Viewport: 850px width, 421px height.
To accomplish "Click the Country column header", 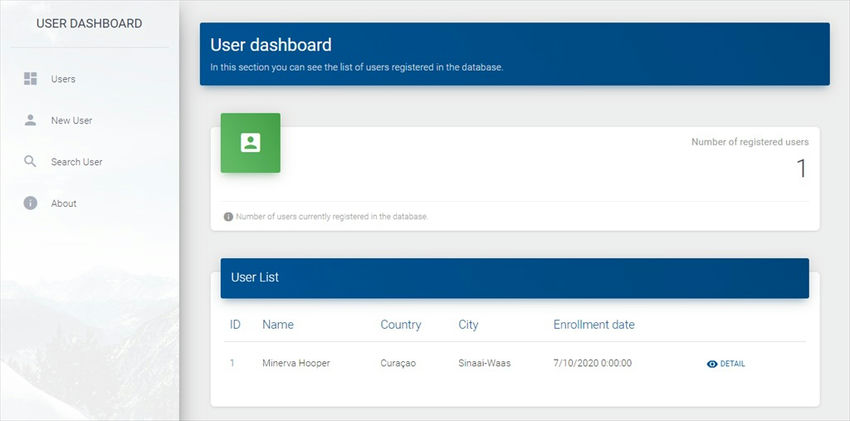I will click(400, 325).
